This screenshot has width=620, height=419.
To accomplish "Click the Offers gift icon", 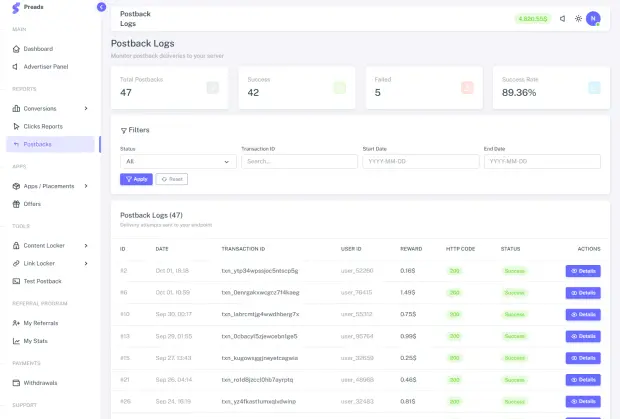I will pos(16,204).
